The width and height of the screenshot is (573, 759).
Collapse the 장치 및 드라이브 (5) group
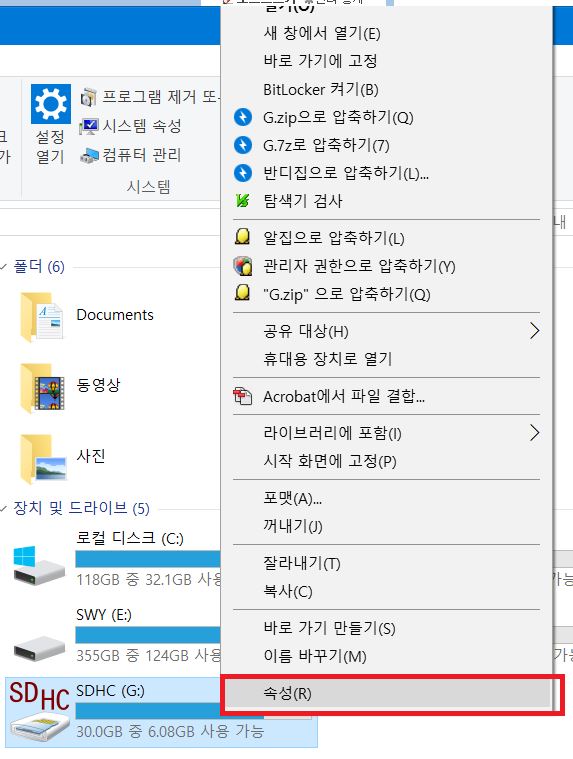pyautogui.click(x=4, y=508)
